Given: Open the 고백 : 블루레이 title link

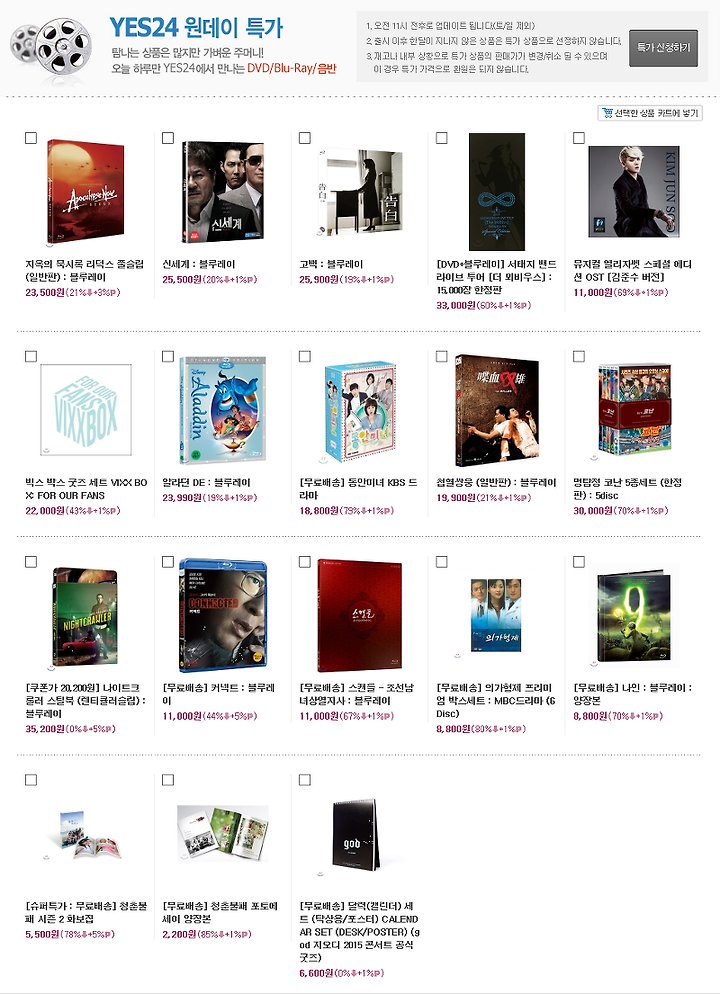Looking at the screenshot, I should coord(331,264).
